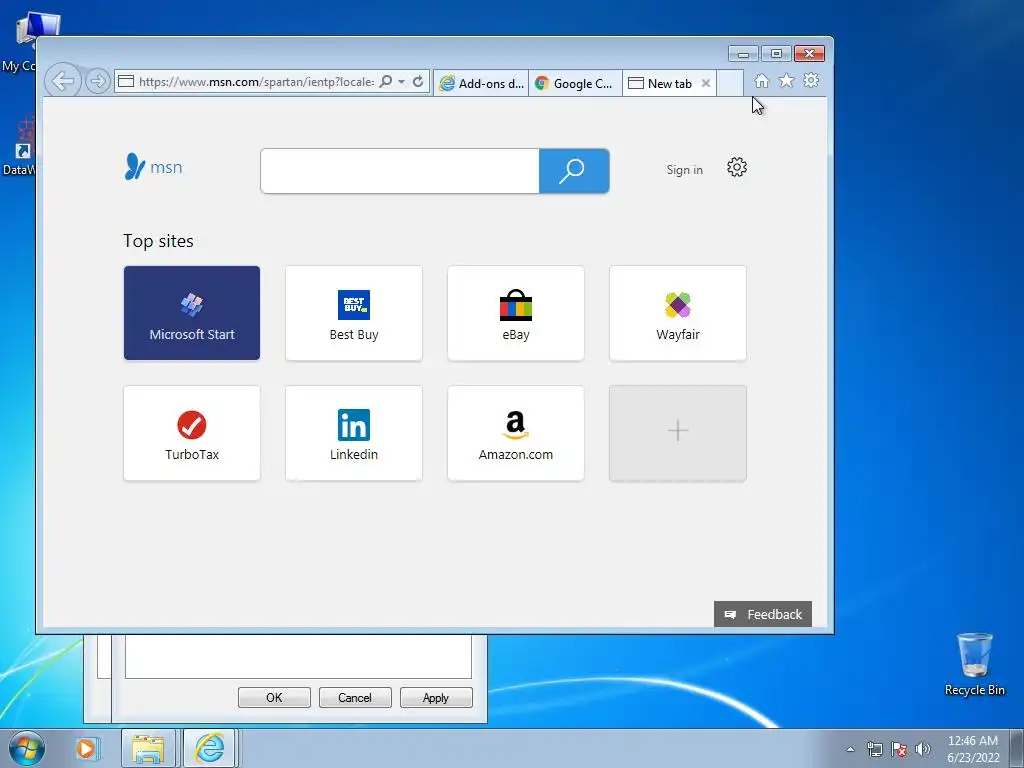Click Internet Explorer taskbar icon
Screen dimensions: 1024x768
click(x=210, y=748)
